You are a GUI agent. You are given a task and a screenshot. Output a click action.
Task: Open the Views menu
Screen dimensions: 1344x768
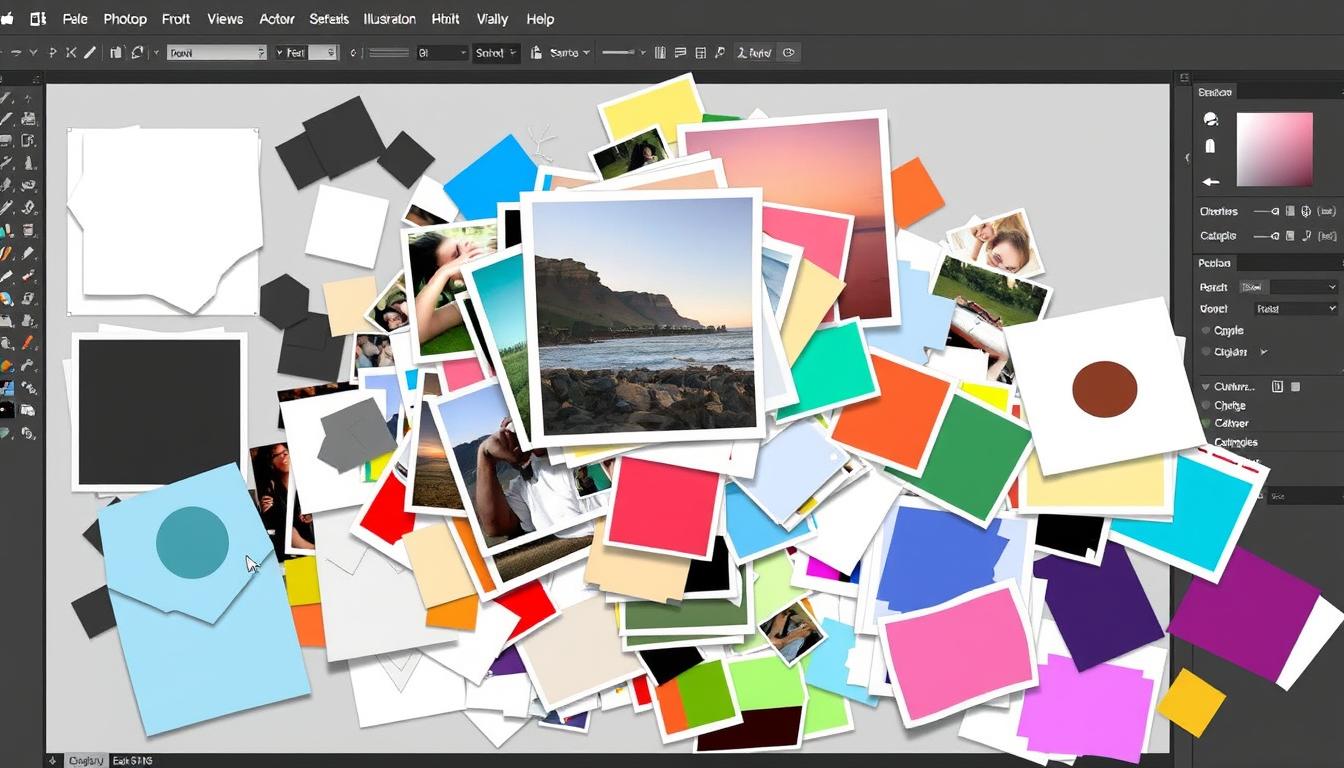224,18
